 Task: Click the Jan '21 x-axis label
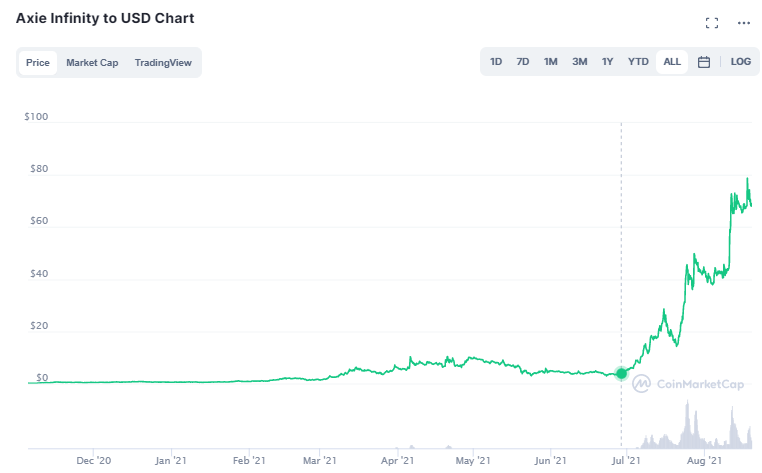coord(171,460)
